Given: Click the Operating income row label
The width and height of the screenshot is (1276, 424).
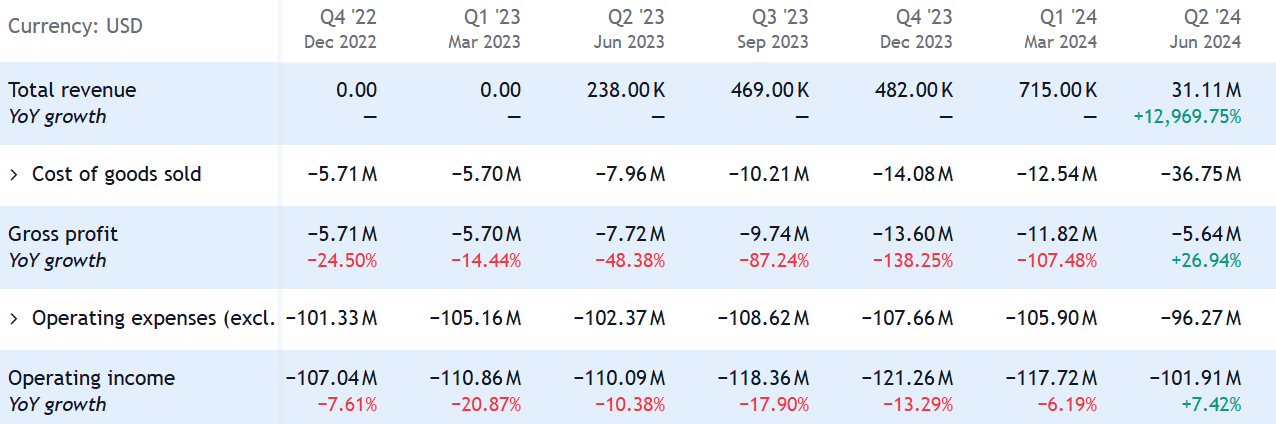Looking at the screenshot, I should (x=91, y=378).
